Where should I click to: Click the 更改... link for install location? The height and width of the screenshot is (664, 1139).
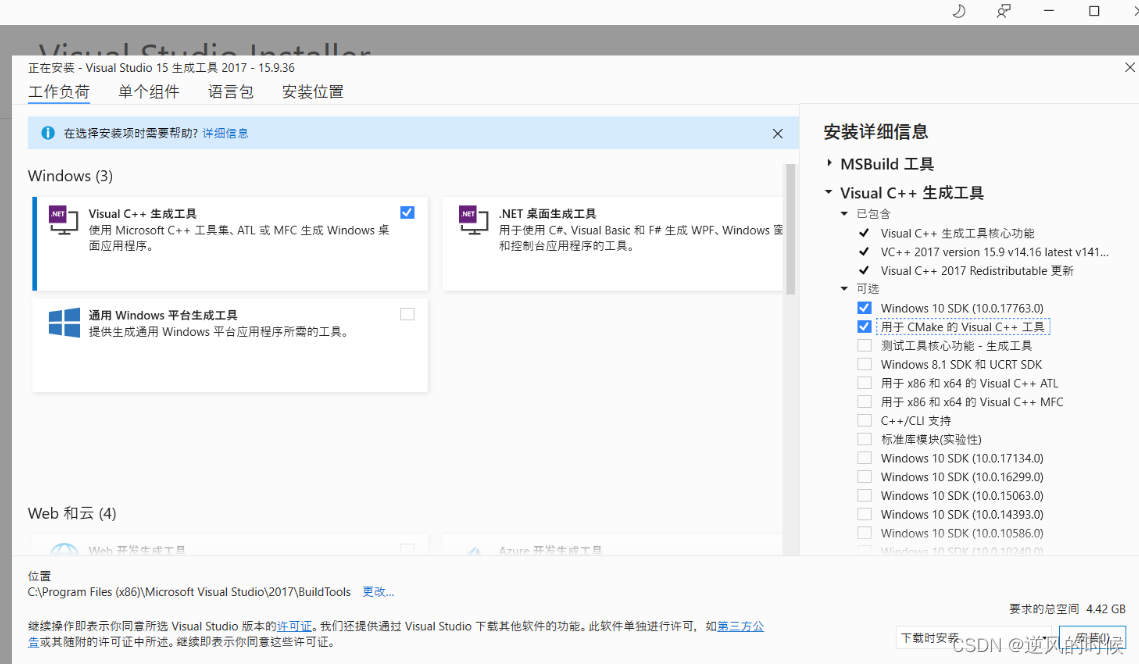point(377,591)
